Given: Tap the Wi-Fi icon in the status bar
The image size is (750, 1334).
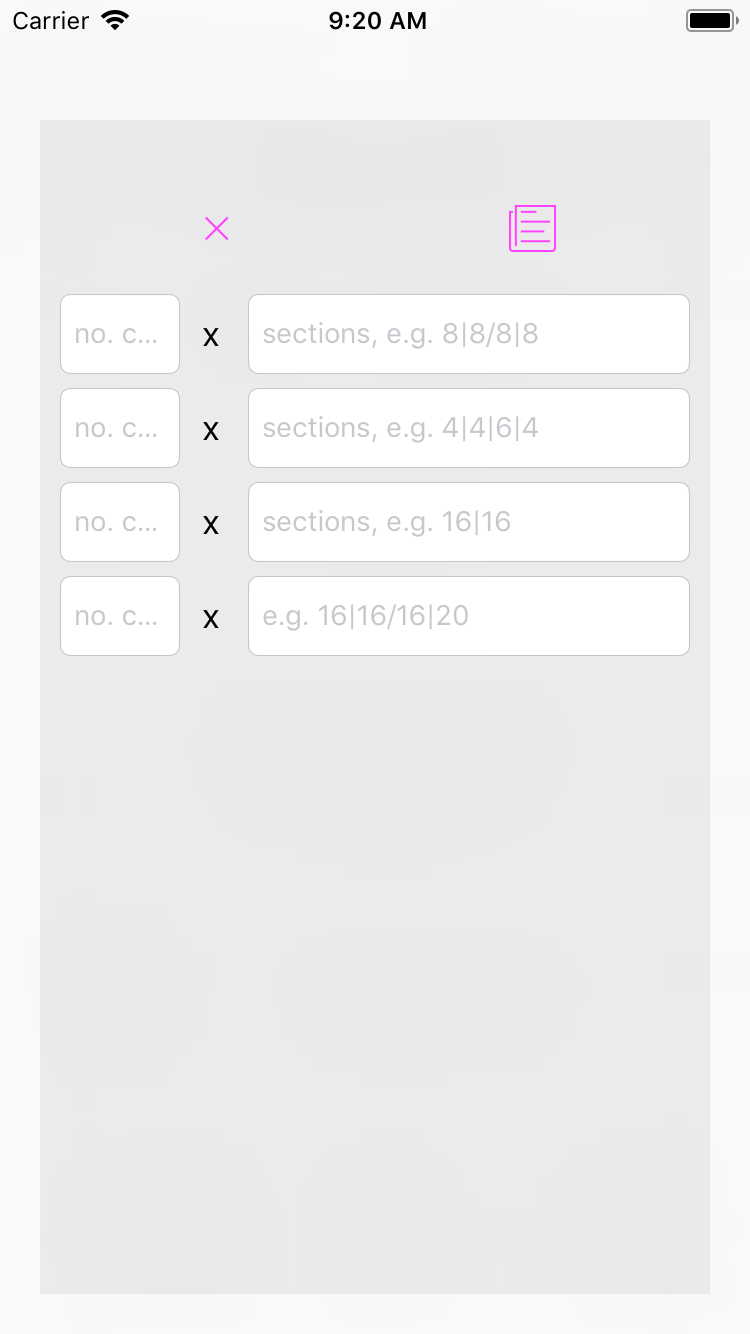Looking at the screenshot, I should click(113, 19).
